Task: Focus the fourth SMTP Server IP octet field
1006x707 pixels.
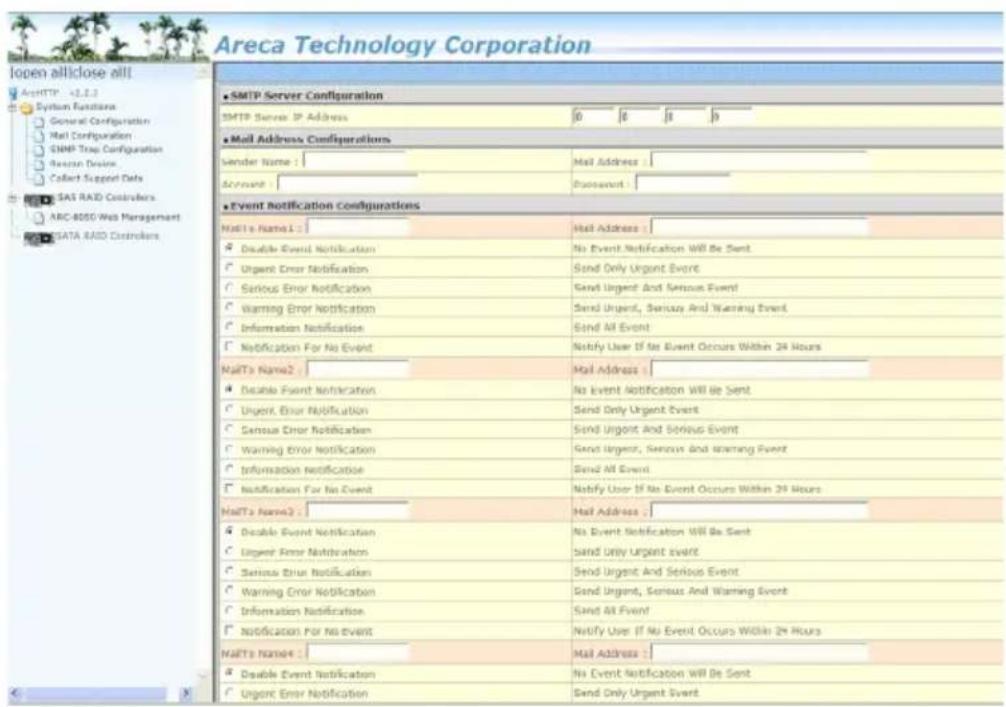Action: [731, 117]
